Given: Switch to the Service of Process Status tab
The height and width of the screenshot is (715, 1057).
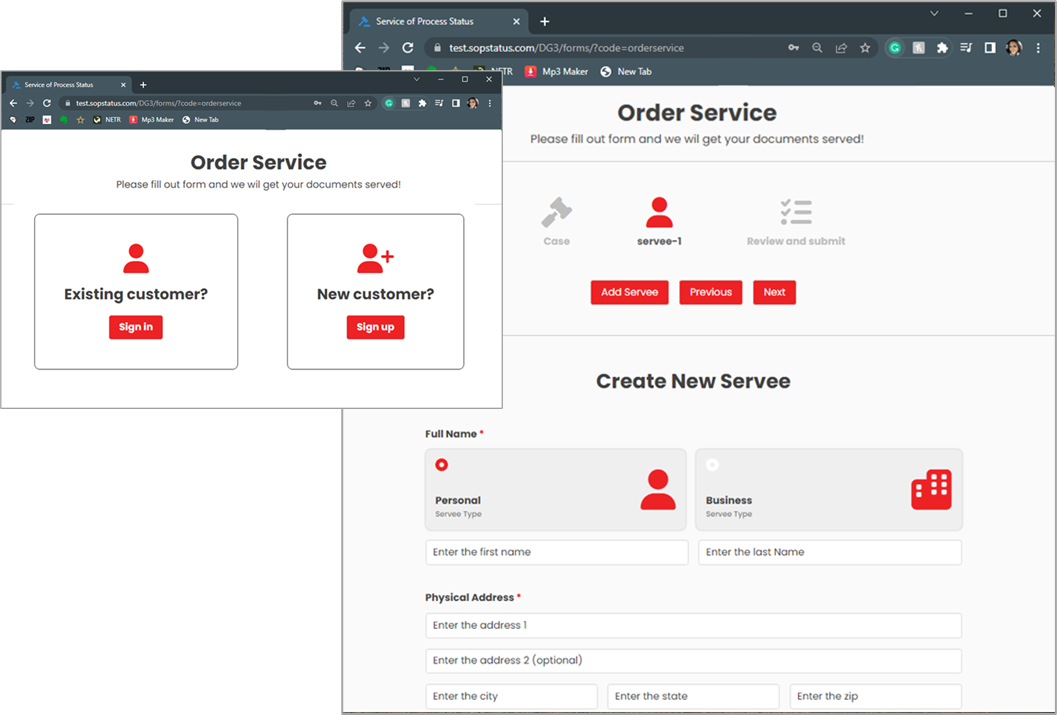Looking at the screenshot, I should point(428,20).
